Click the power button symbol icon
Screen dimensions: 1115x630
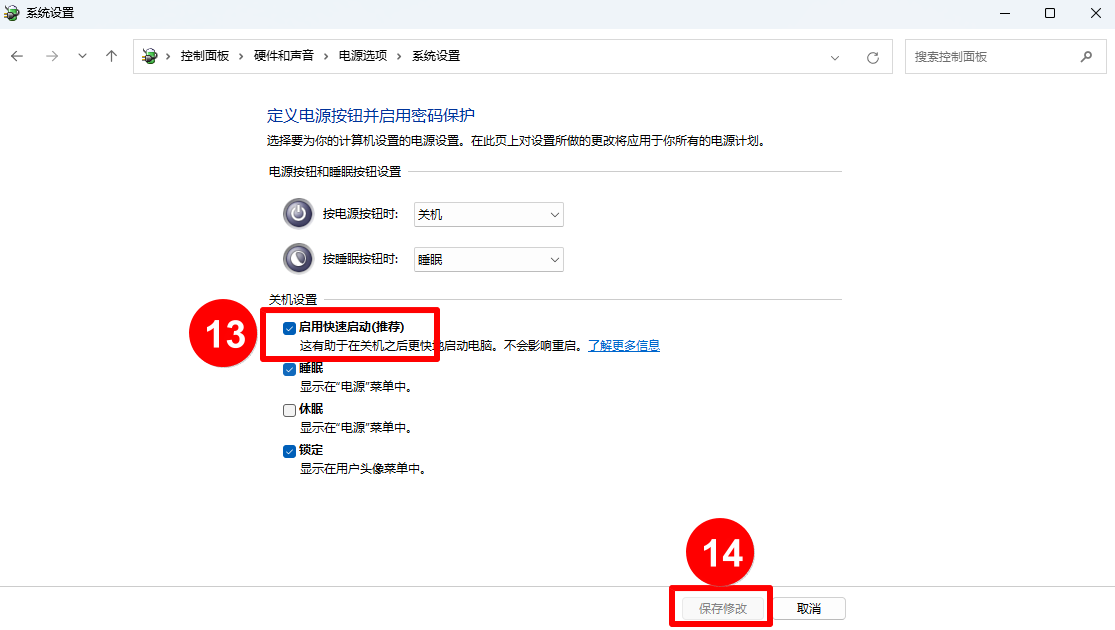[298, 213]
